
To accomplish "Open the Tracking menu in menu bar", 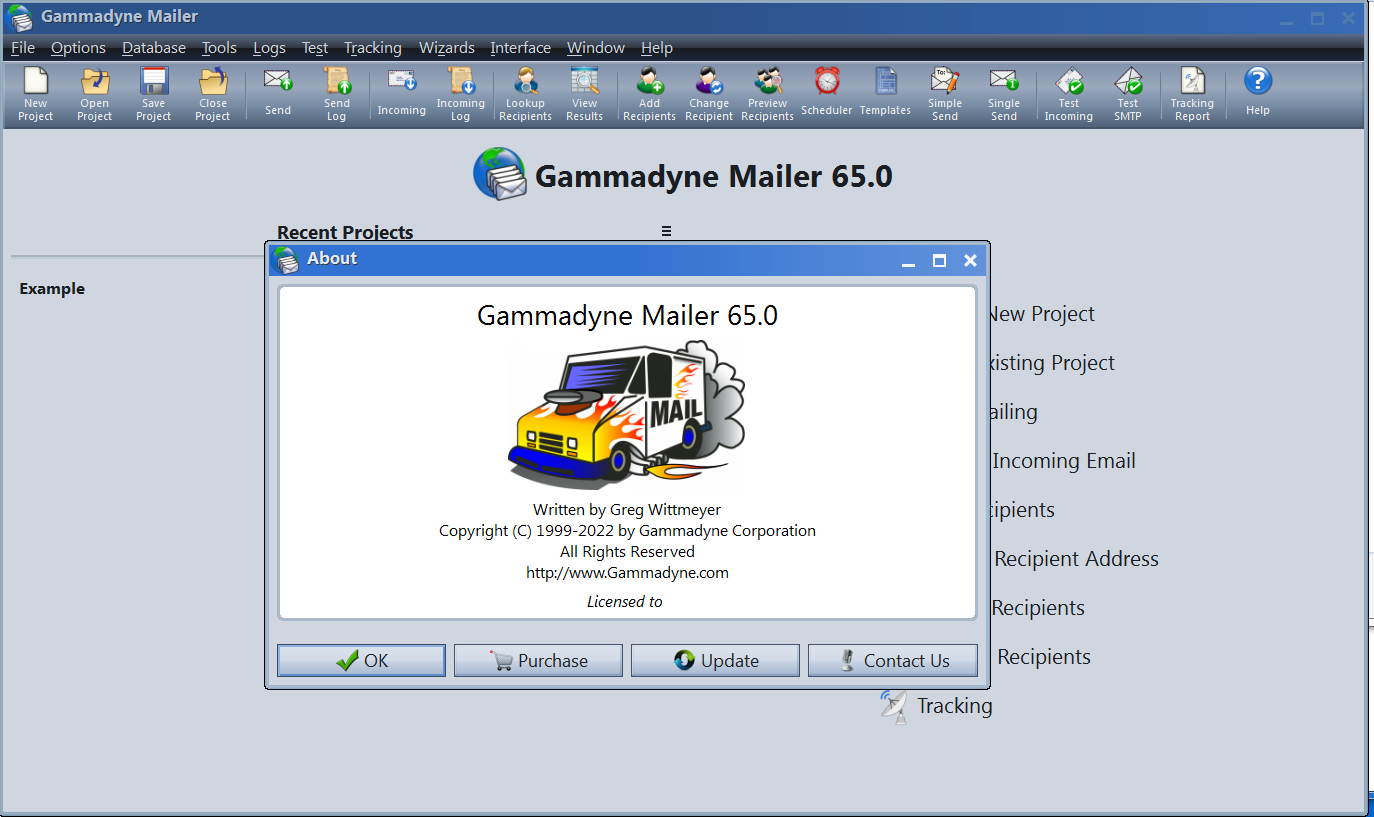I will point(372,48).
